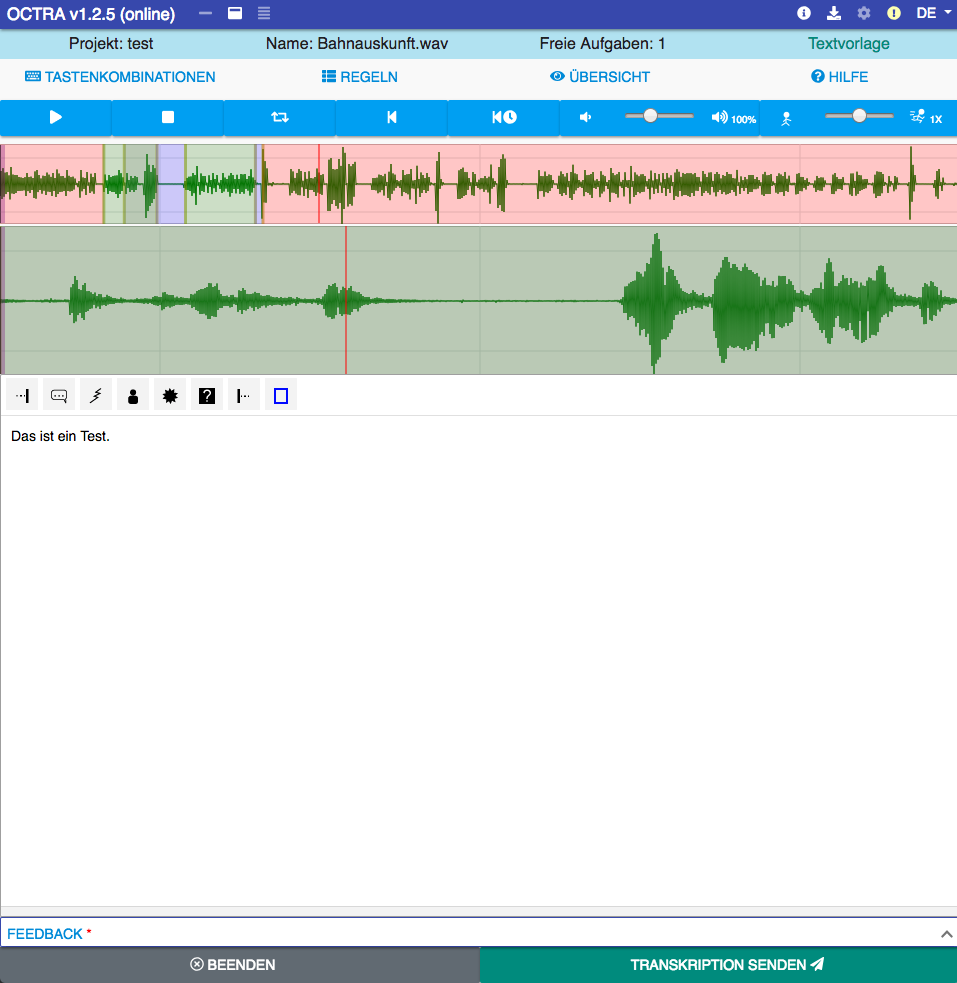Expand the Feedback panel chevron

tap(946, 933)
